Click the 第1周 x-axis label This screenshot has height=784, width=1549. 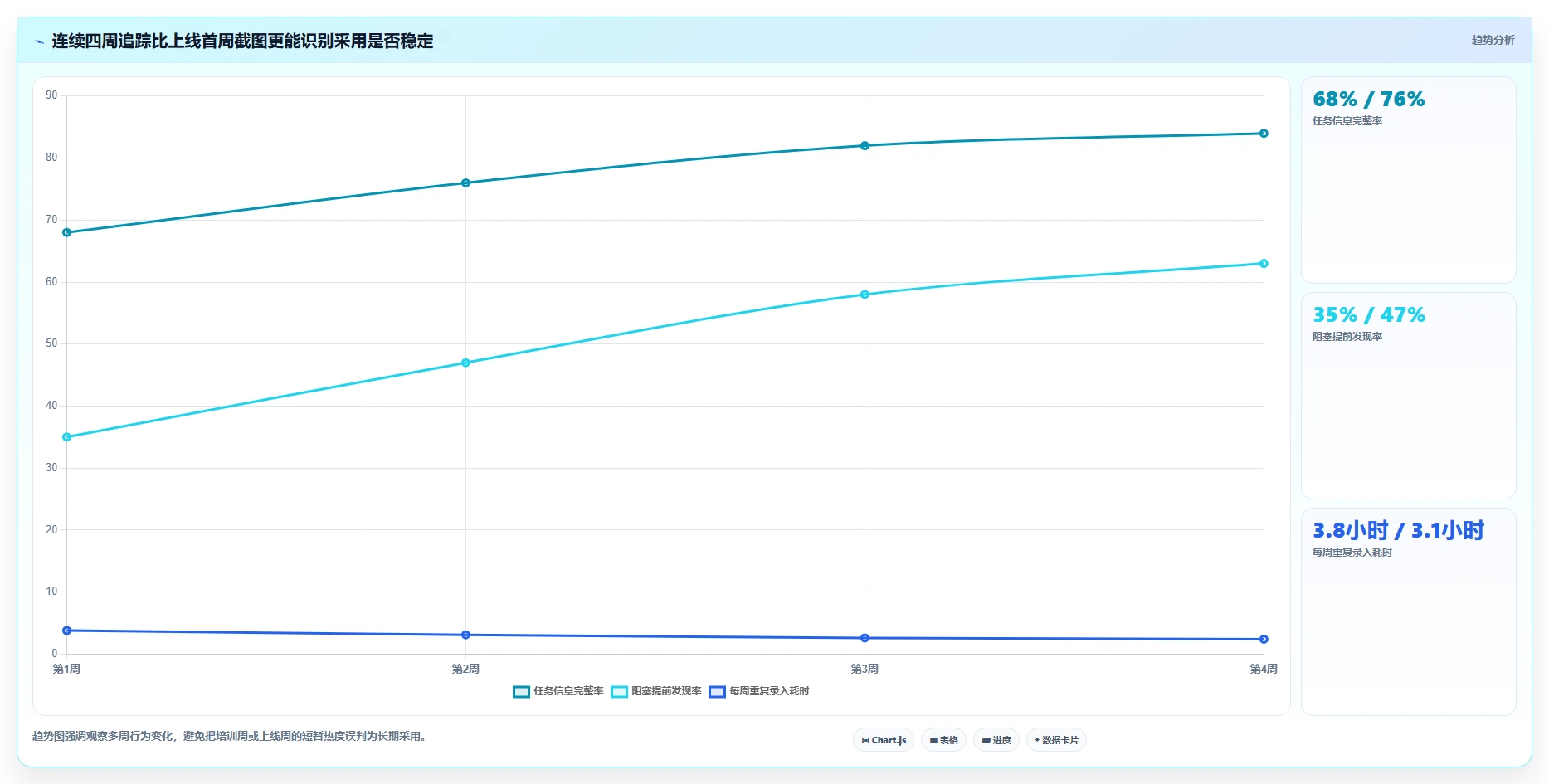(66, 669)
